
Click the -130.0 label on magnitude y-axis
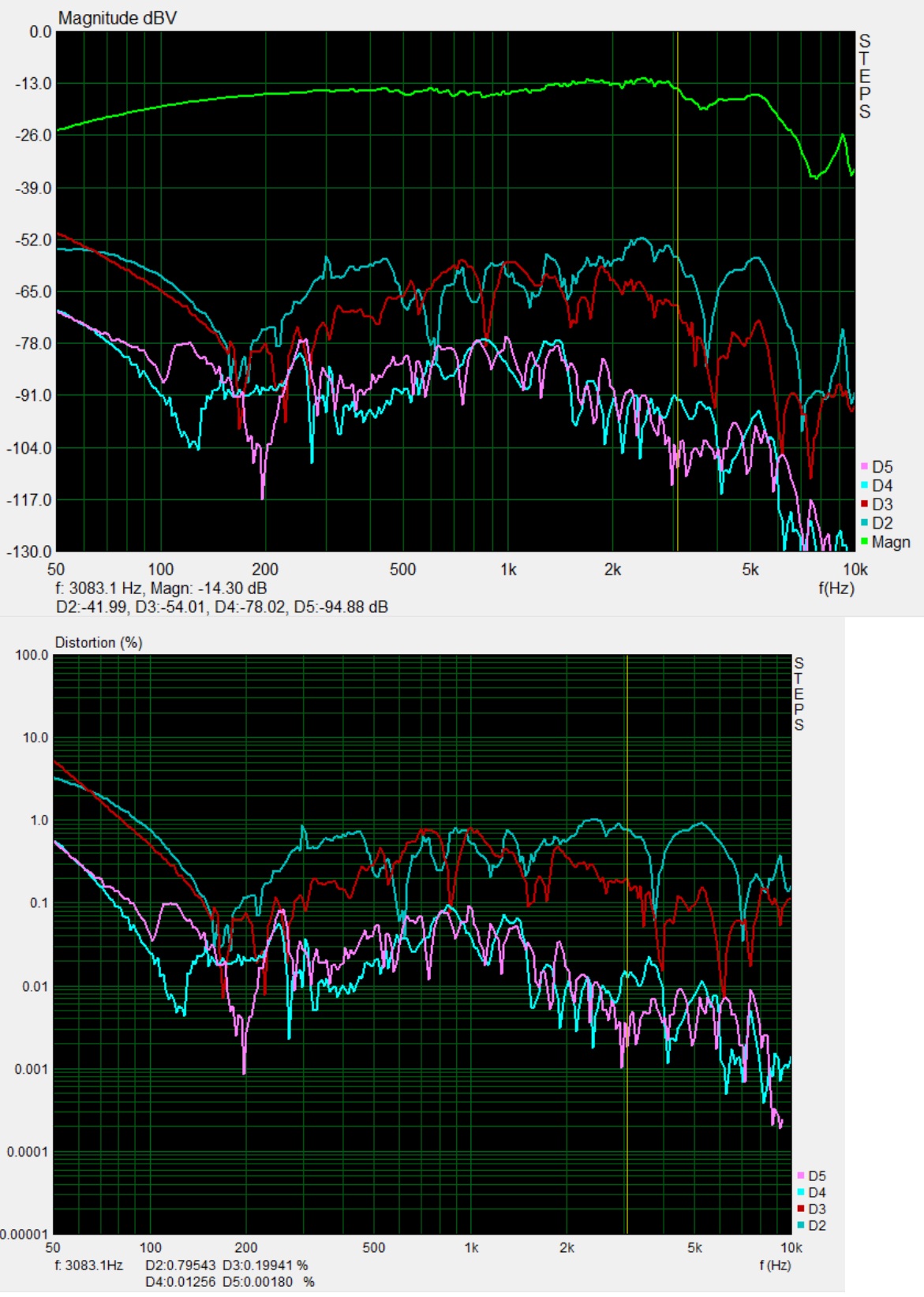pyautogui.click(x=29, y=552)
